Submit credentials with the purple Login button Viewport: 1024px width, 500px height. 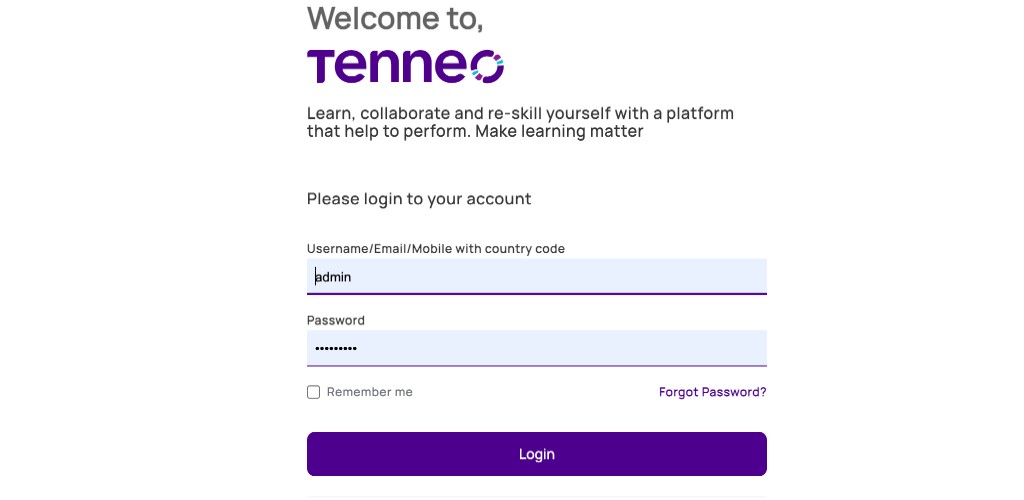click(537, 454)
